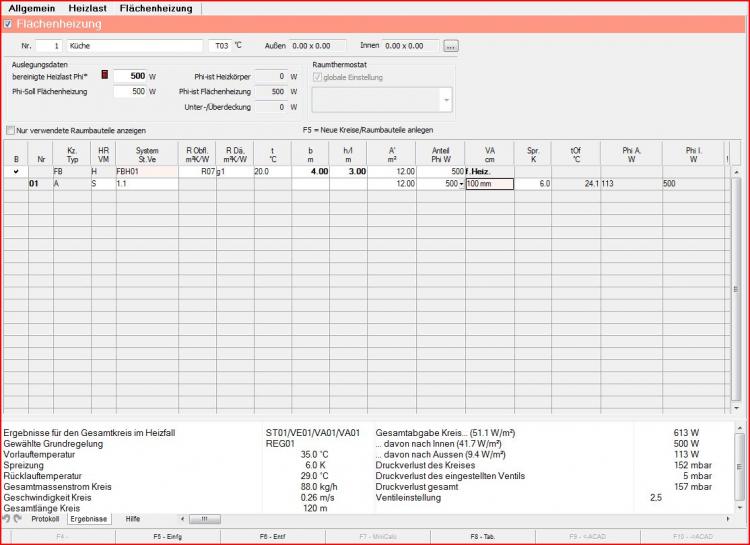
Task: Click the F10 ACAD button
Action: coord(693,537)
